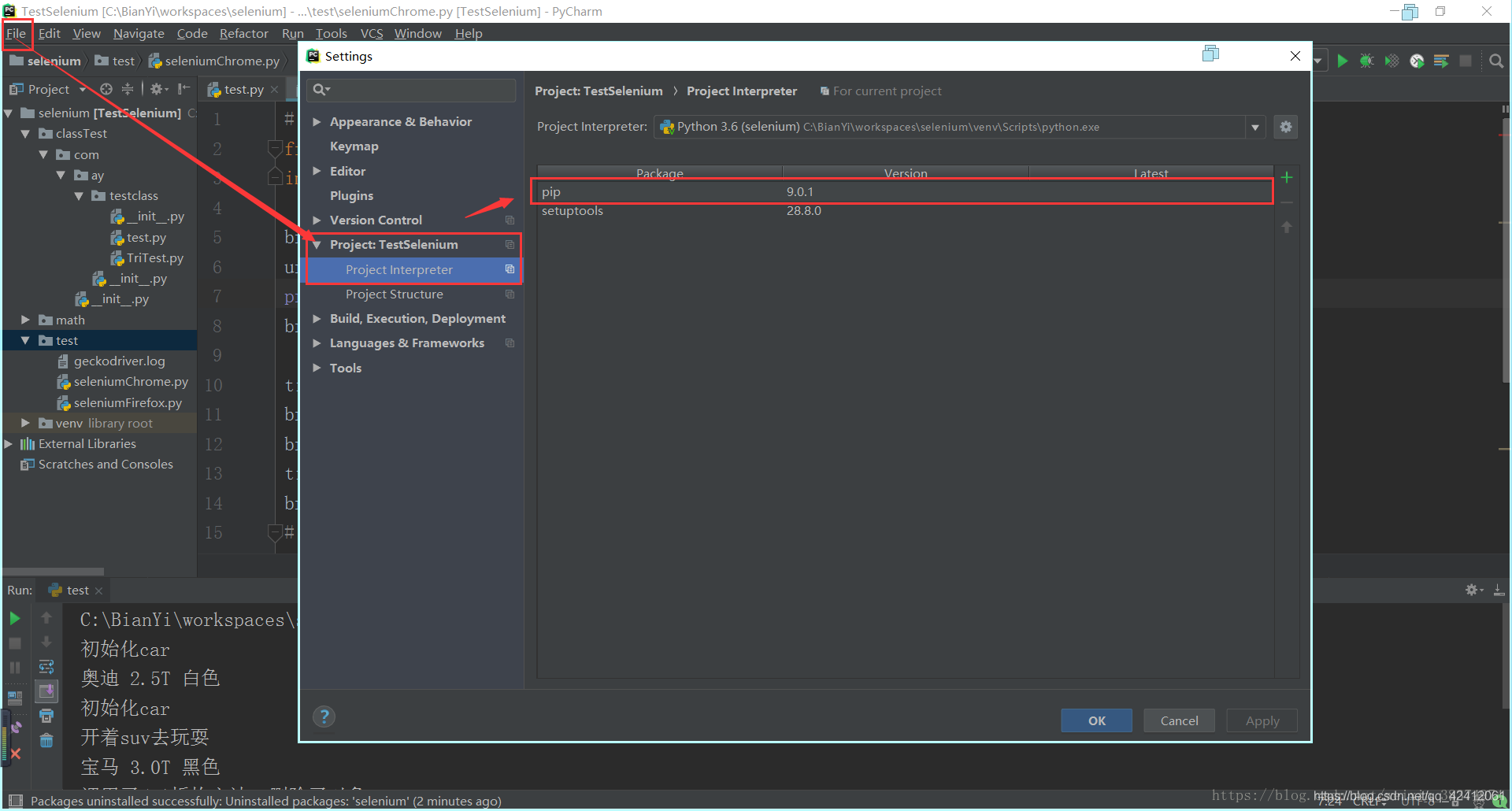Upgrade package with the up arrow icon

coord(1287,228)
